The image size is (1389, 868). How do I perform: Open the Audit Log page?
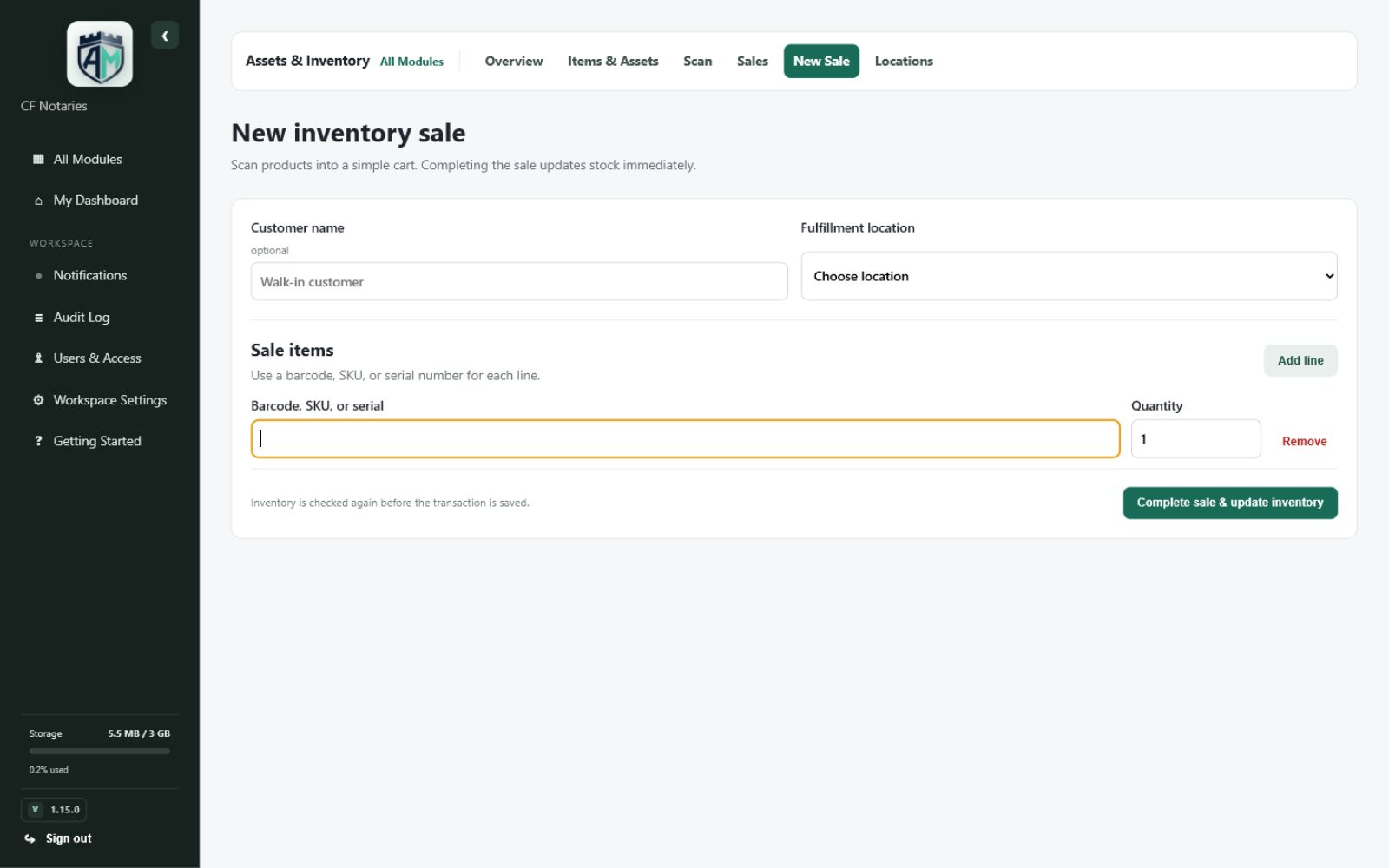[x=100, y=318]
